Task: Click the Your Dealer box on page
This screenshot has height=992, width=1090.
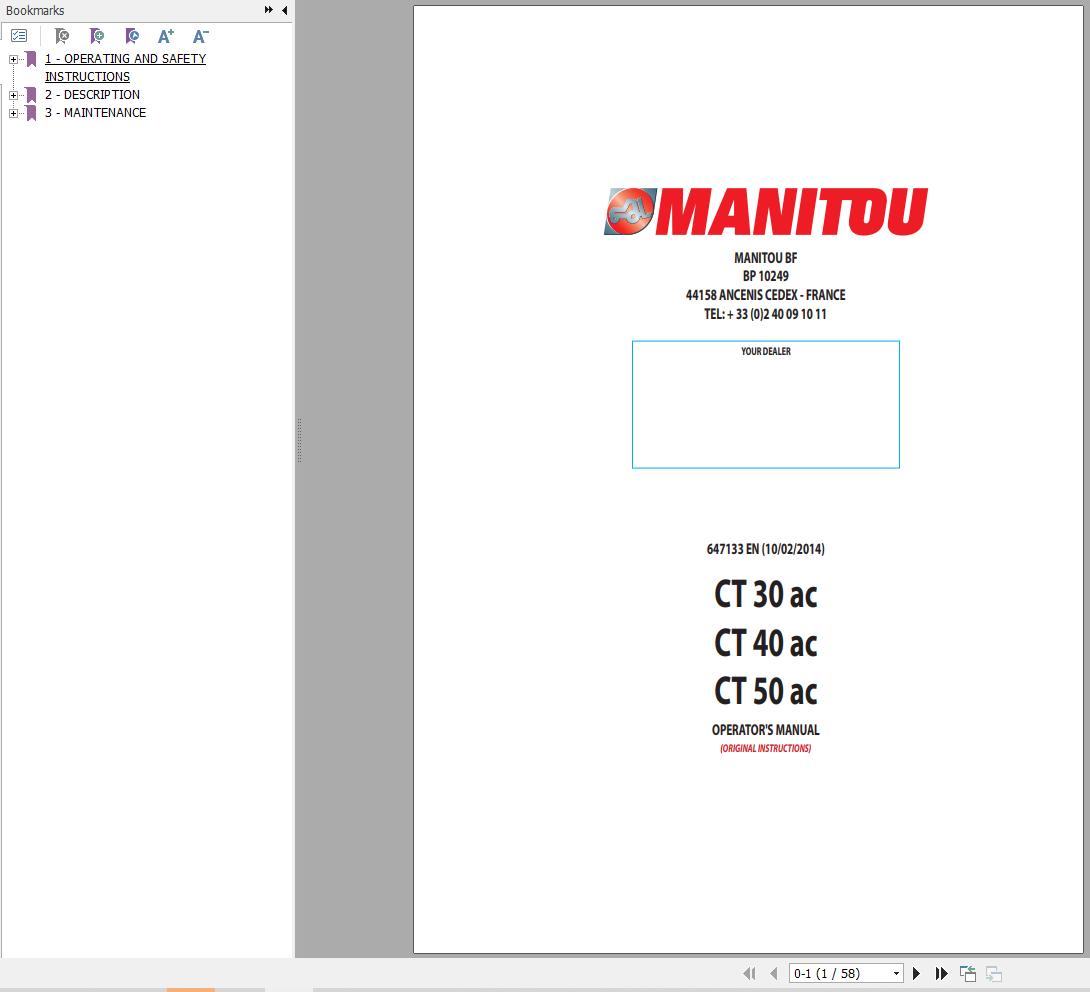Action: coord(765,405)
